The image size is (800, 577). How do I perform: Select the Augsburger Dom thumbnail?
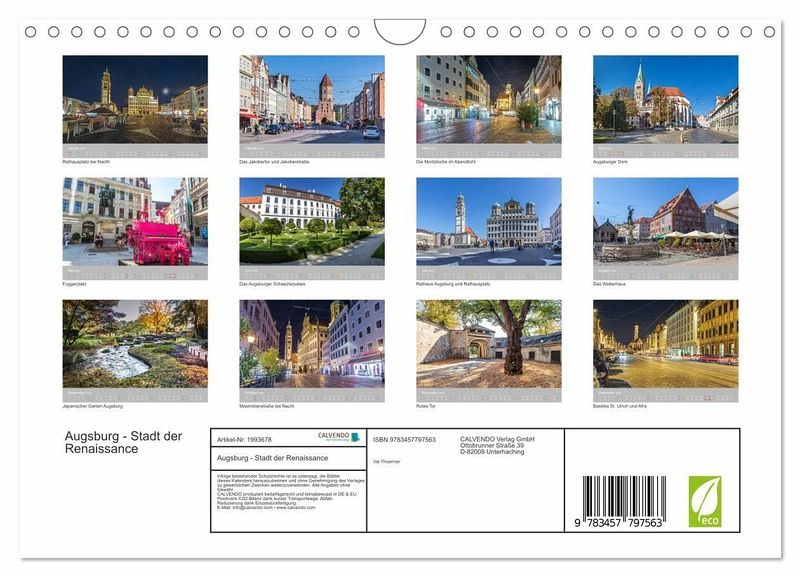tap(665, 99)
